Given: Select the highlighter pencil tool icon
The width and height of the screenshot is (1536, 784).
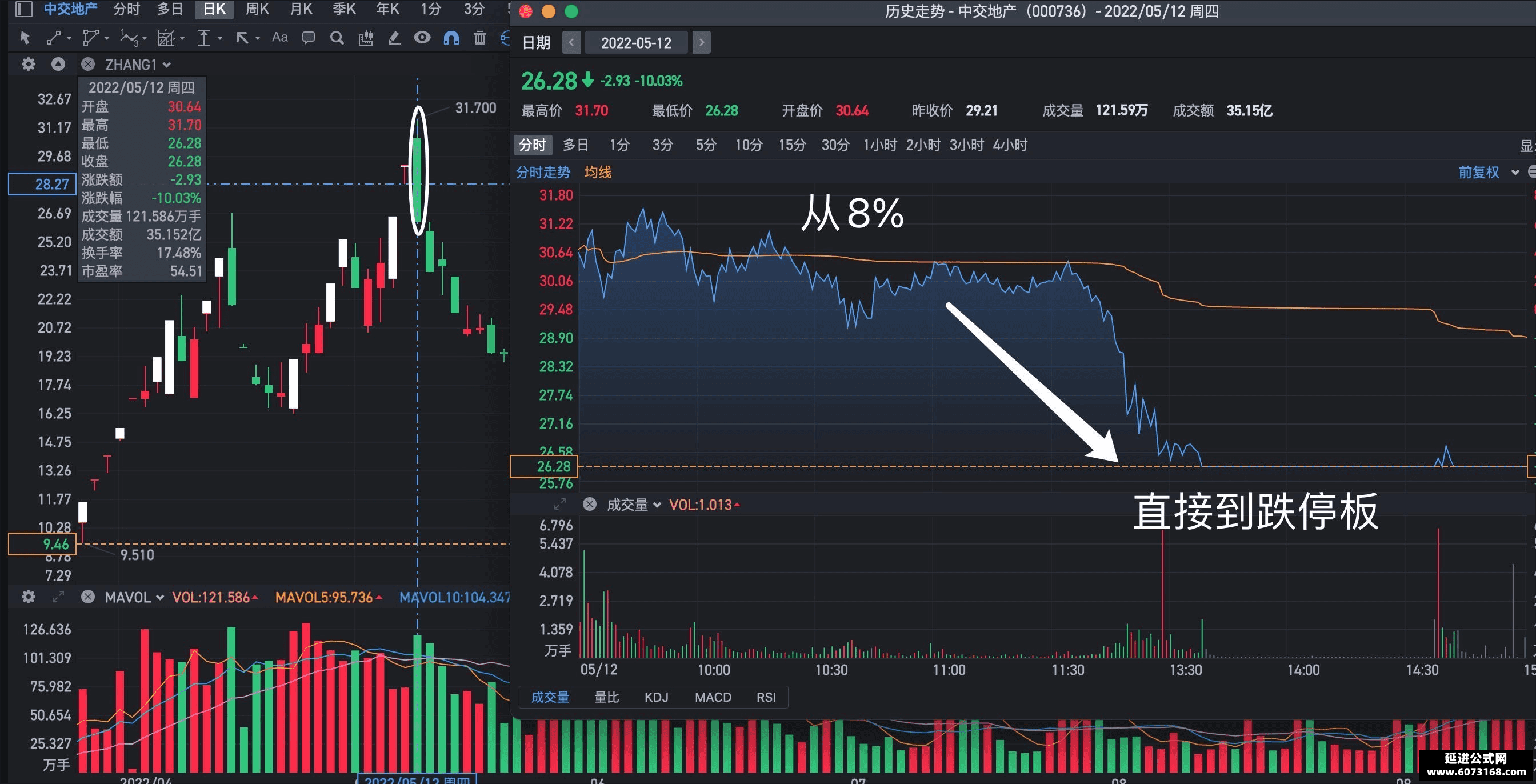Looking at the screenshot, I should pyautogui.click(x=394, y=39).
